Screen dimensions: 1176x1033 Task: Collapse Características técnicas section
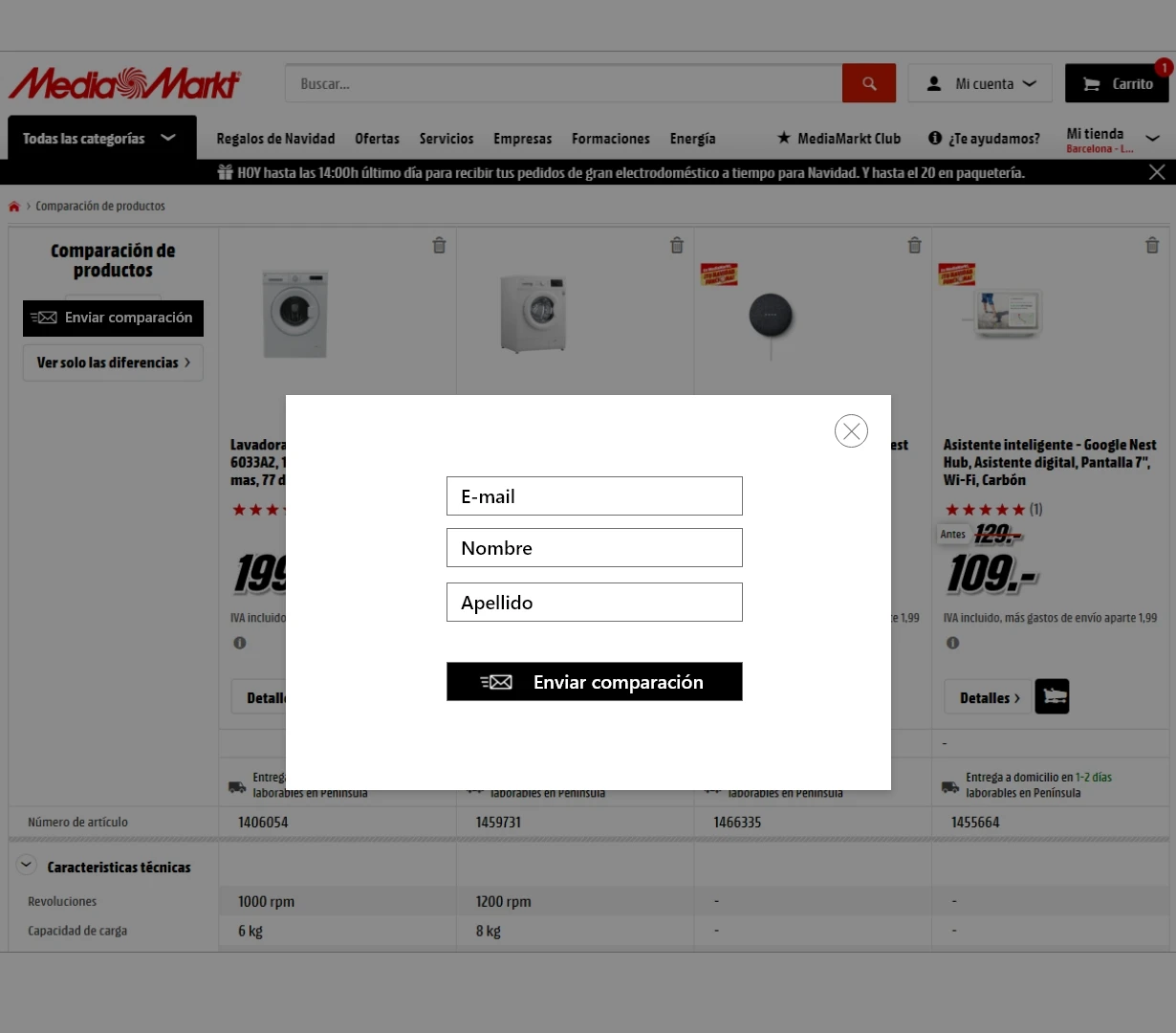point(26,866)
